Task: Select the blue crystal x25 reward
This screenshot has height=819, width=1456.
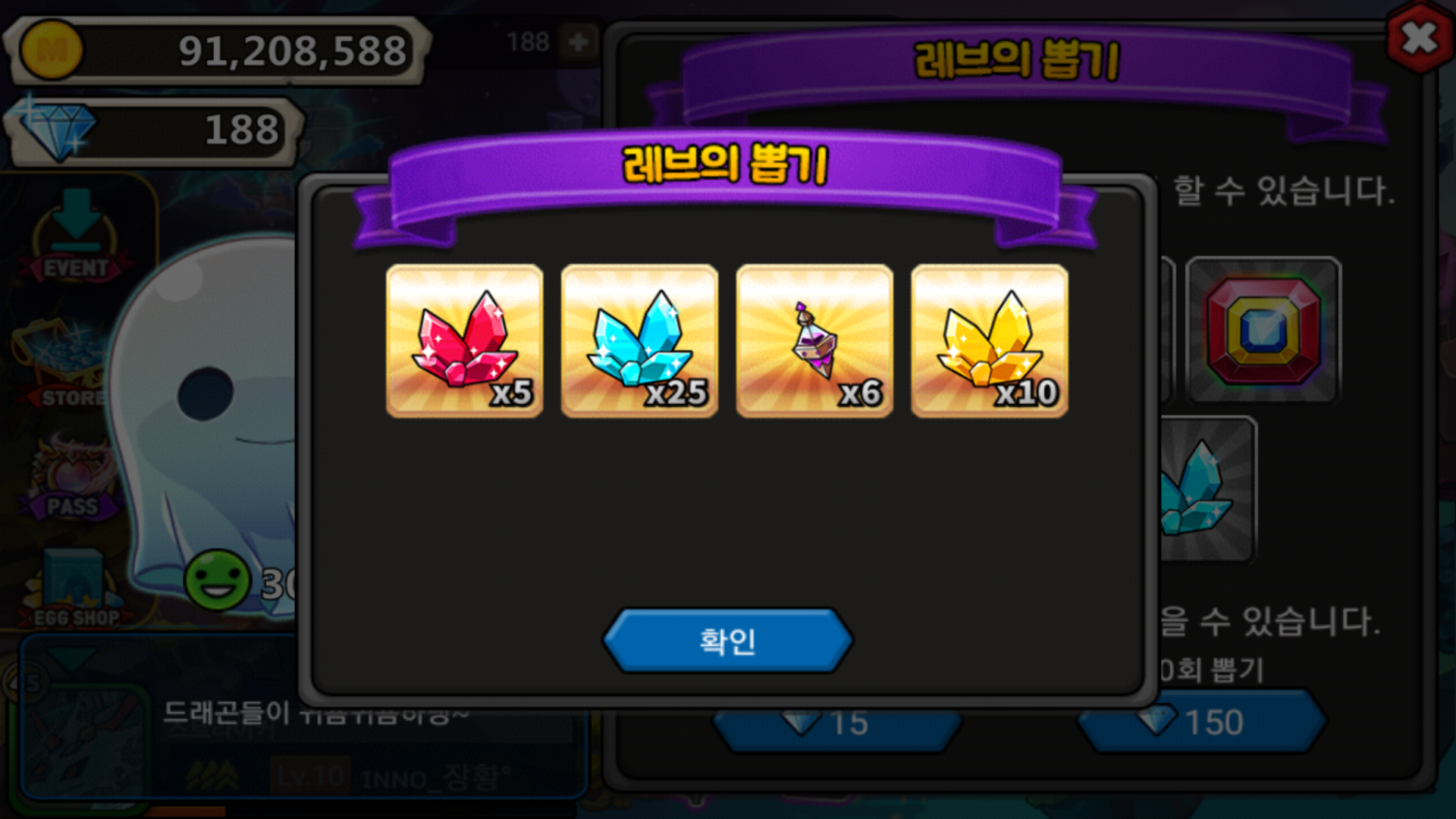Action: point(639,340)
